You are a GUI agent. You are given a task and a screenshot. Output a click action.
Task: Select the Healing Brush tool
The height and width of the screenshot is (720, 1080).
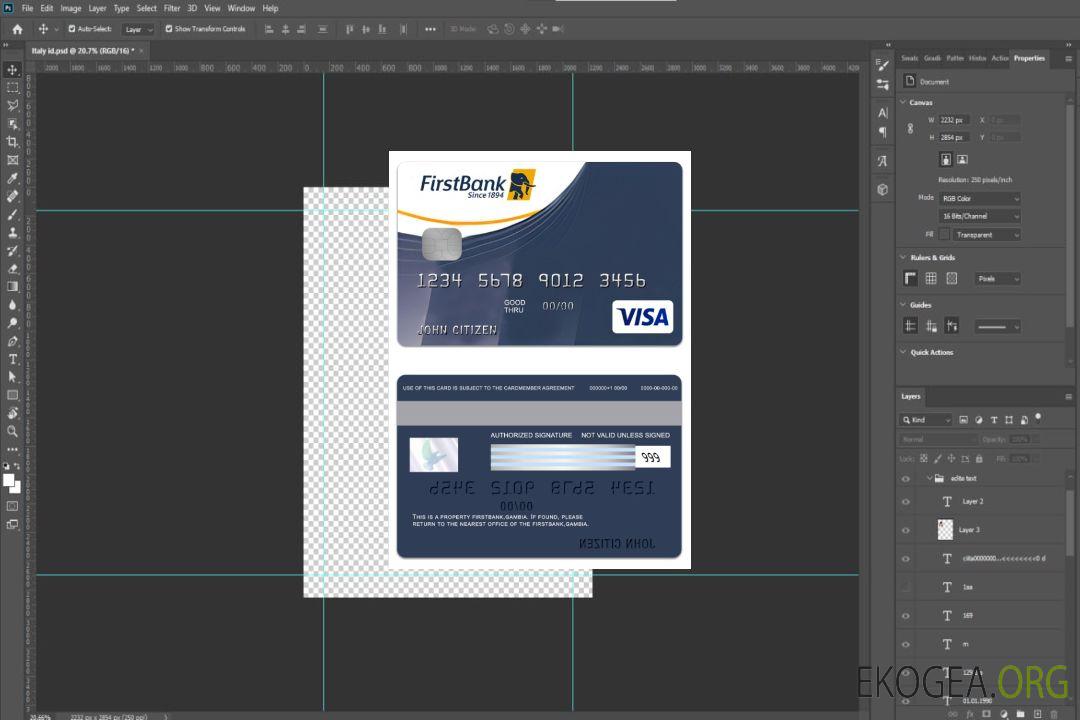click(x=12, y=196)
